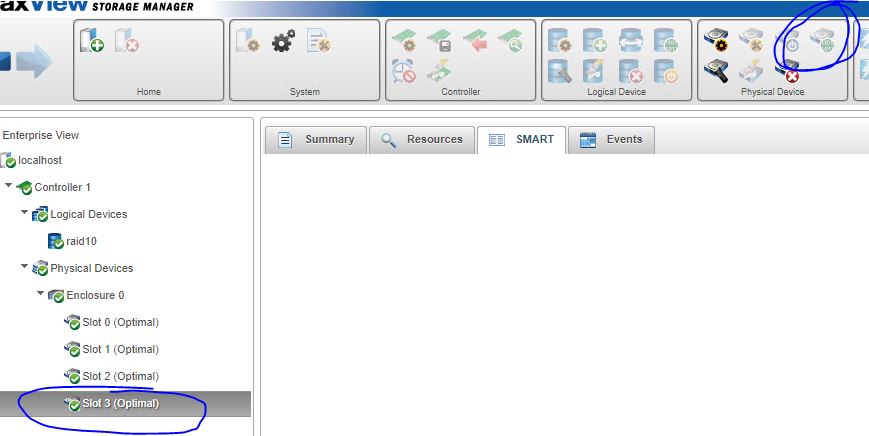Select the raid10 logical device

point(80,241)
